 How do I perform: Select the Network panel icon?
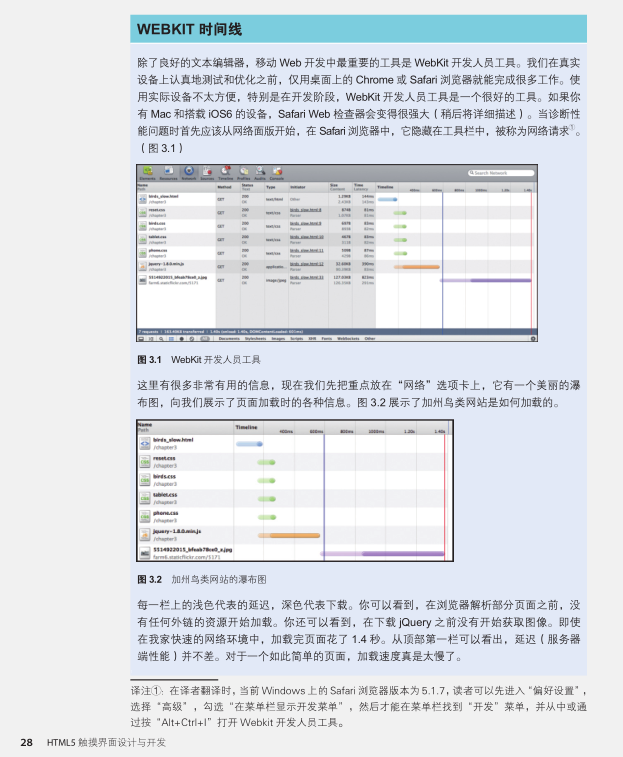point(189,171)
